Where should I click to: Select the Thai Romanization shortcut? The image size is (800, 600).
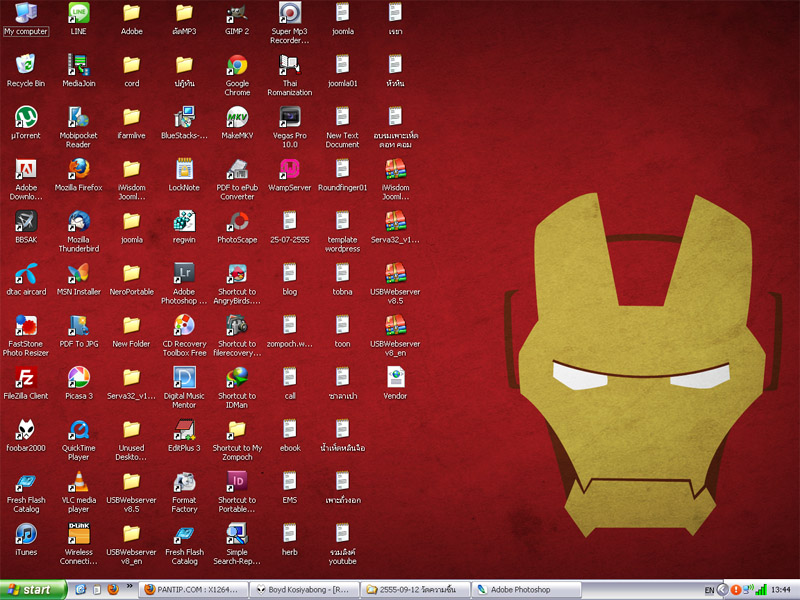[x=290, y=76]
